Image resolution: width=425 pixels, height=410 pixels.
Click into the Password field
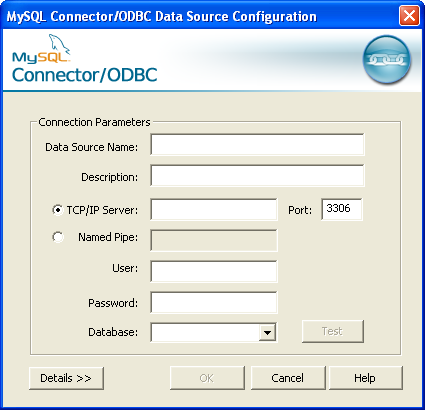coord(214,302)
